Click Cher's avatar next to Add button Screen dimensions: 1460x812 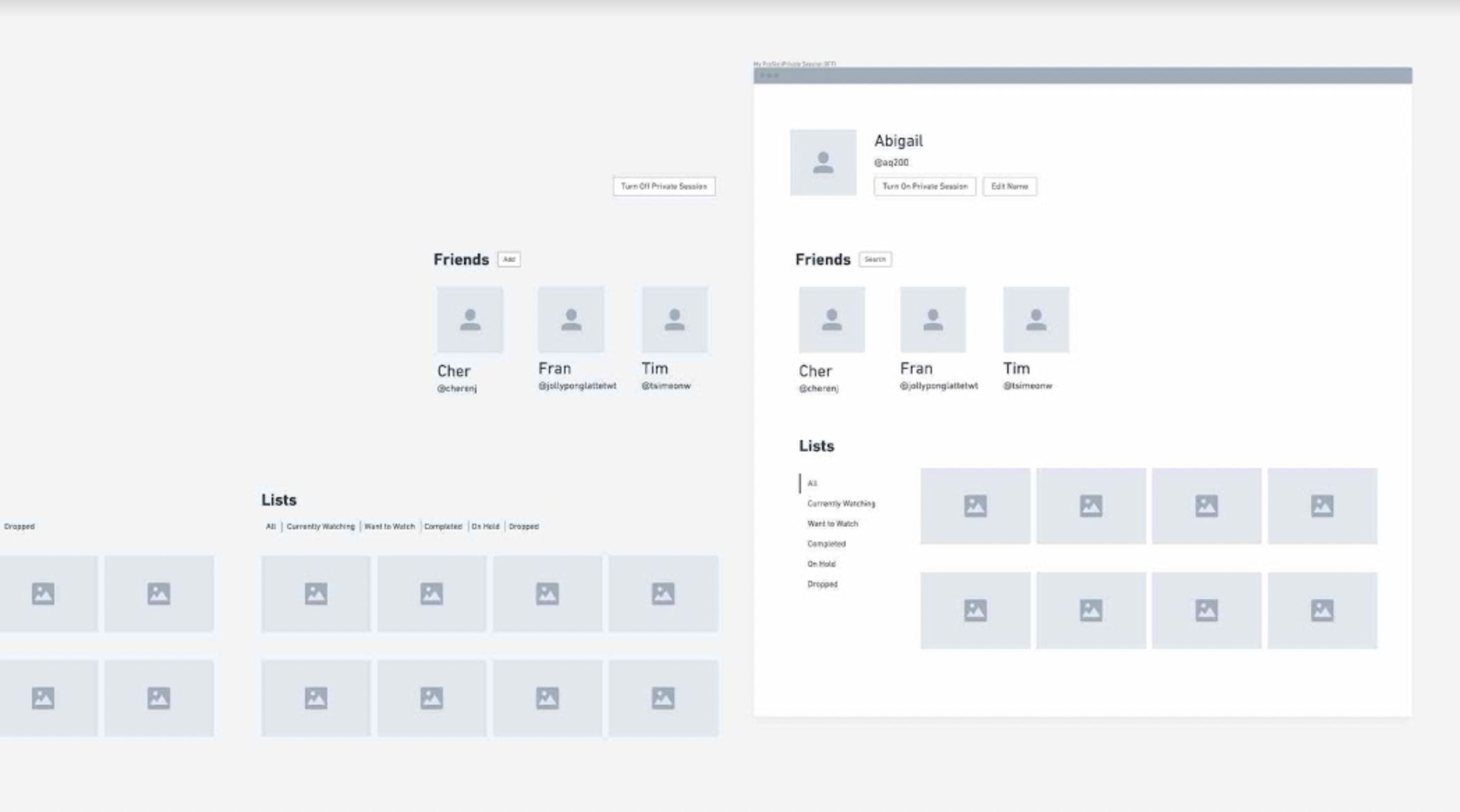click(x=470, y=320)
